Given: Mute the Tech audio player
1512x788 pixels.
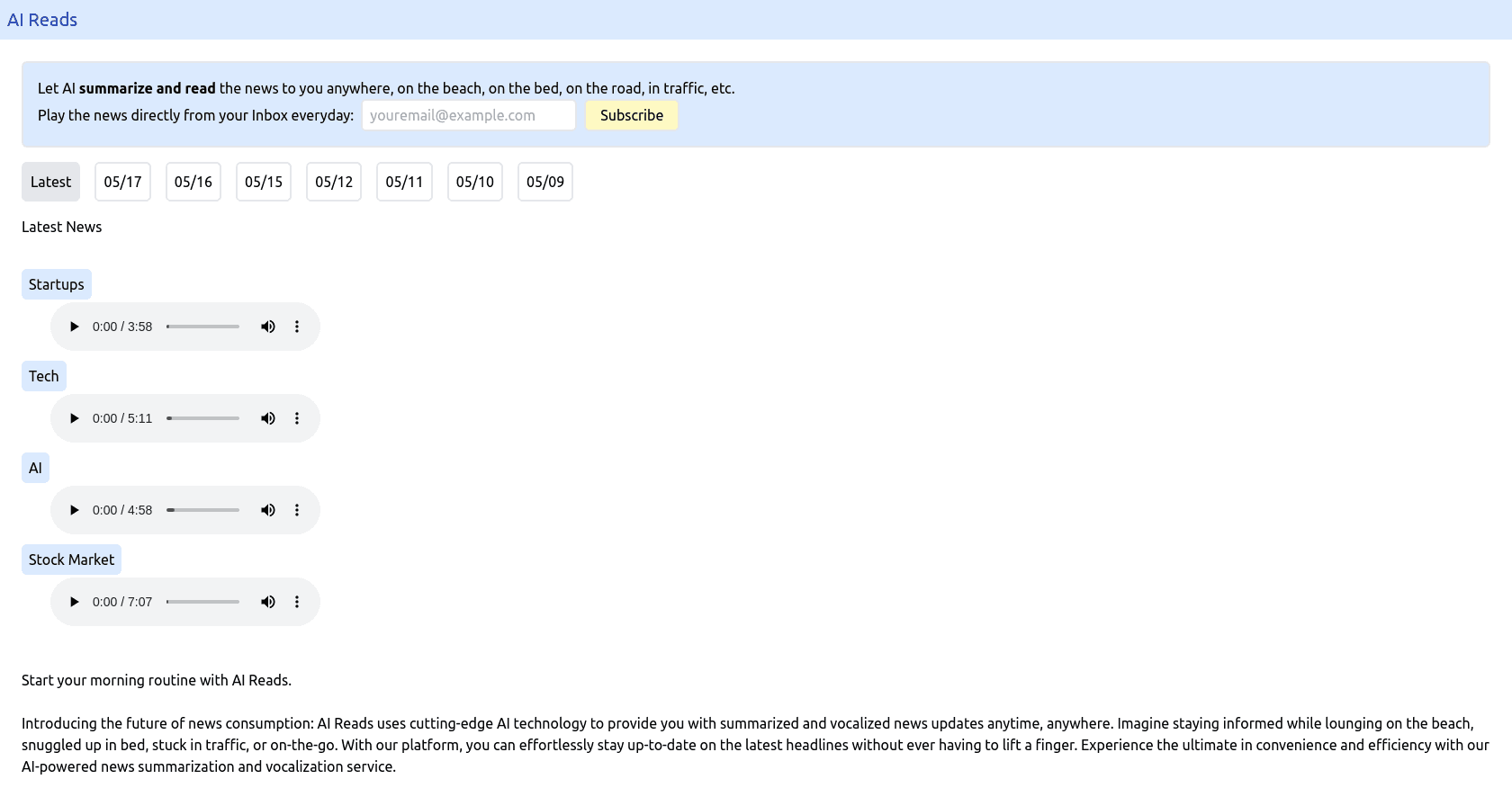Looking at the screenshot, I should (268, 418).
